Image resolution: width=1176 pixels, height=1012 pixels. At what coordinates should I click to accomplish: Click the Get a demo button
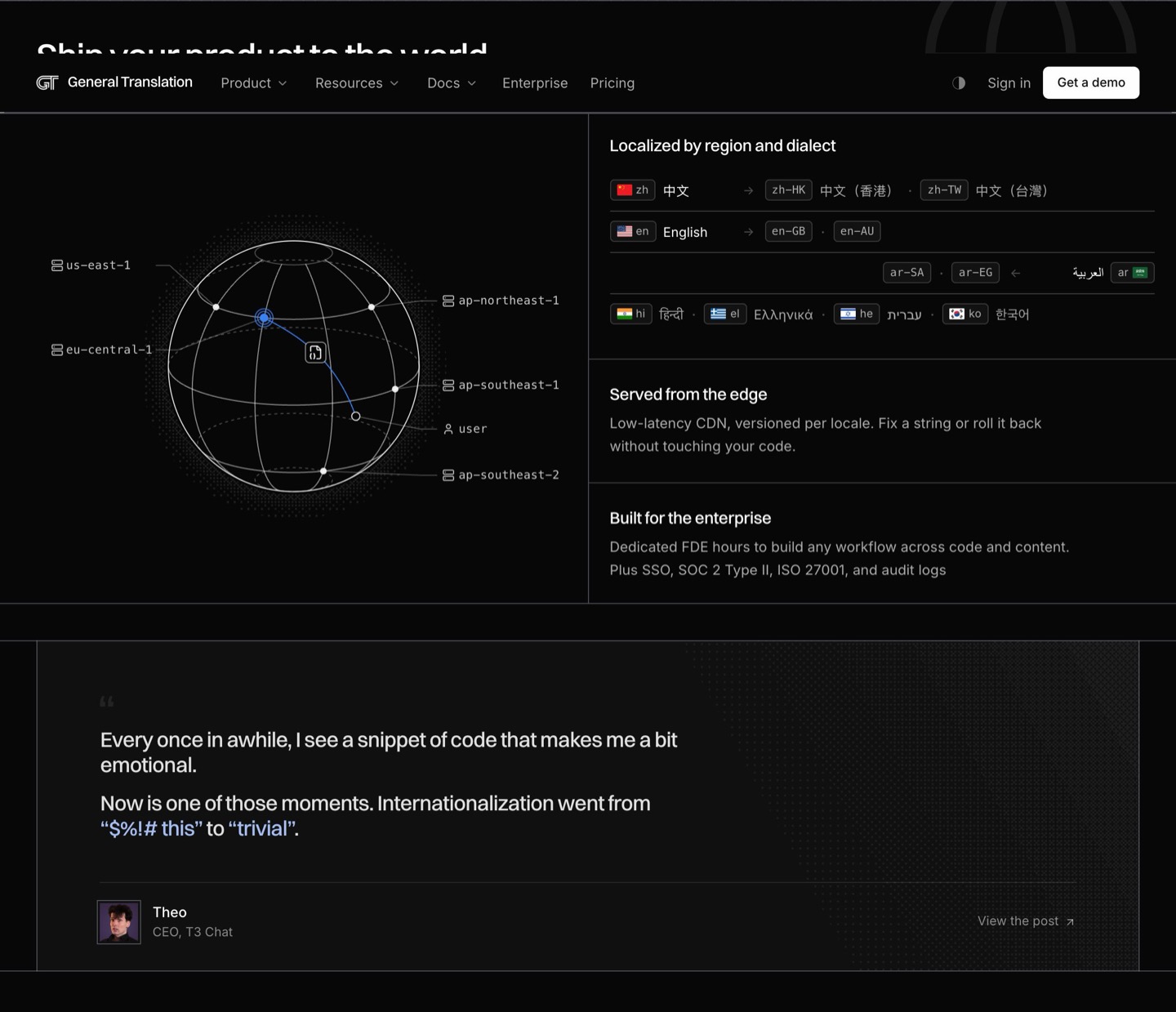coord(1091,82)
